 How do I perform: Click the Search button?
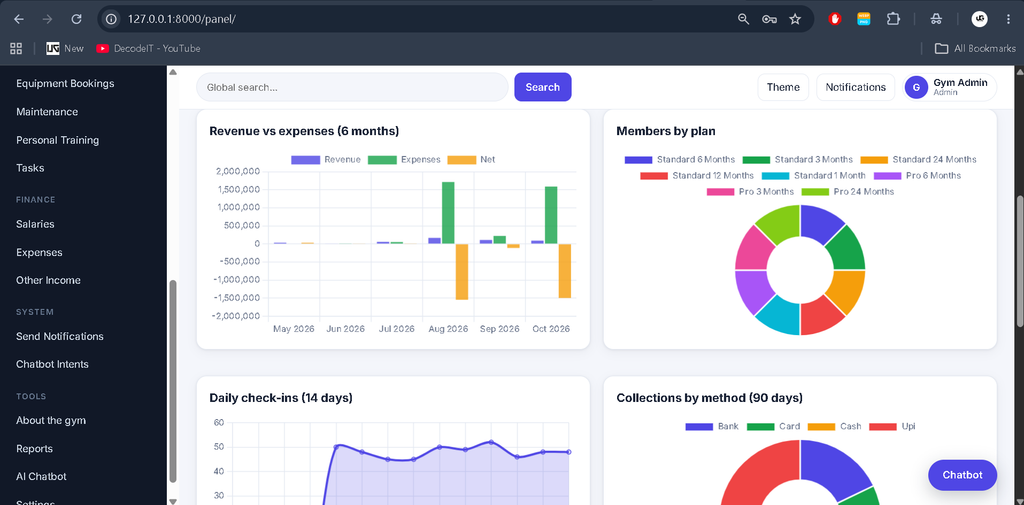pos(543,87)
